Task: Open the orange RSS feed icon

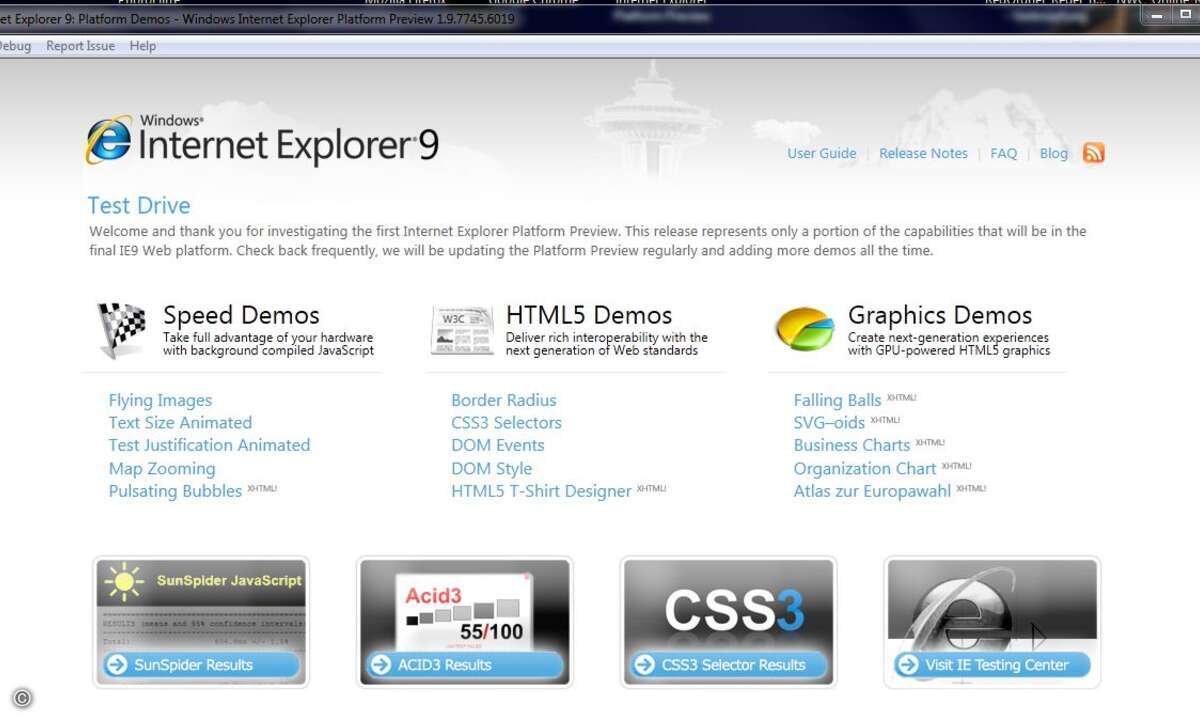Action: 1094,153
